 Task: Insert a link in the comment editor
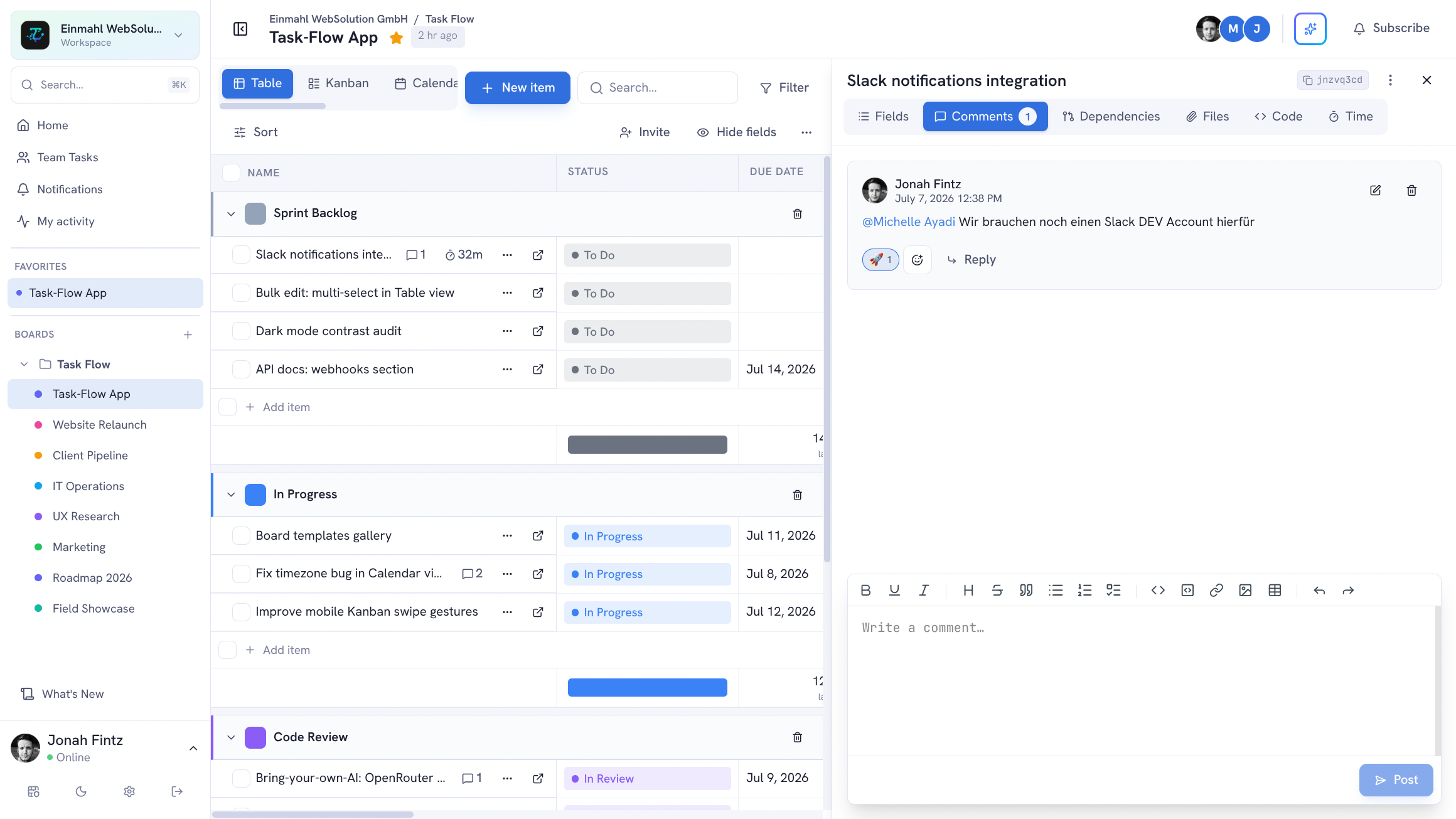pos(1216,590)
